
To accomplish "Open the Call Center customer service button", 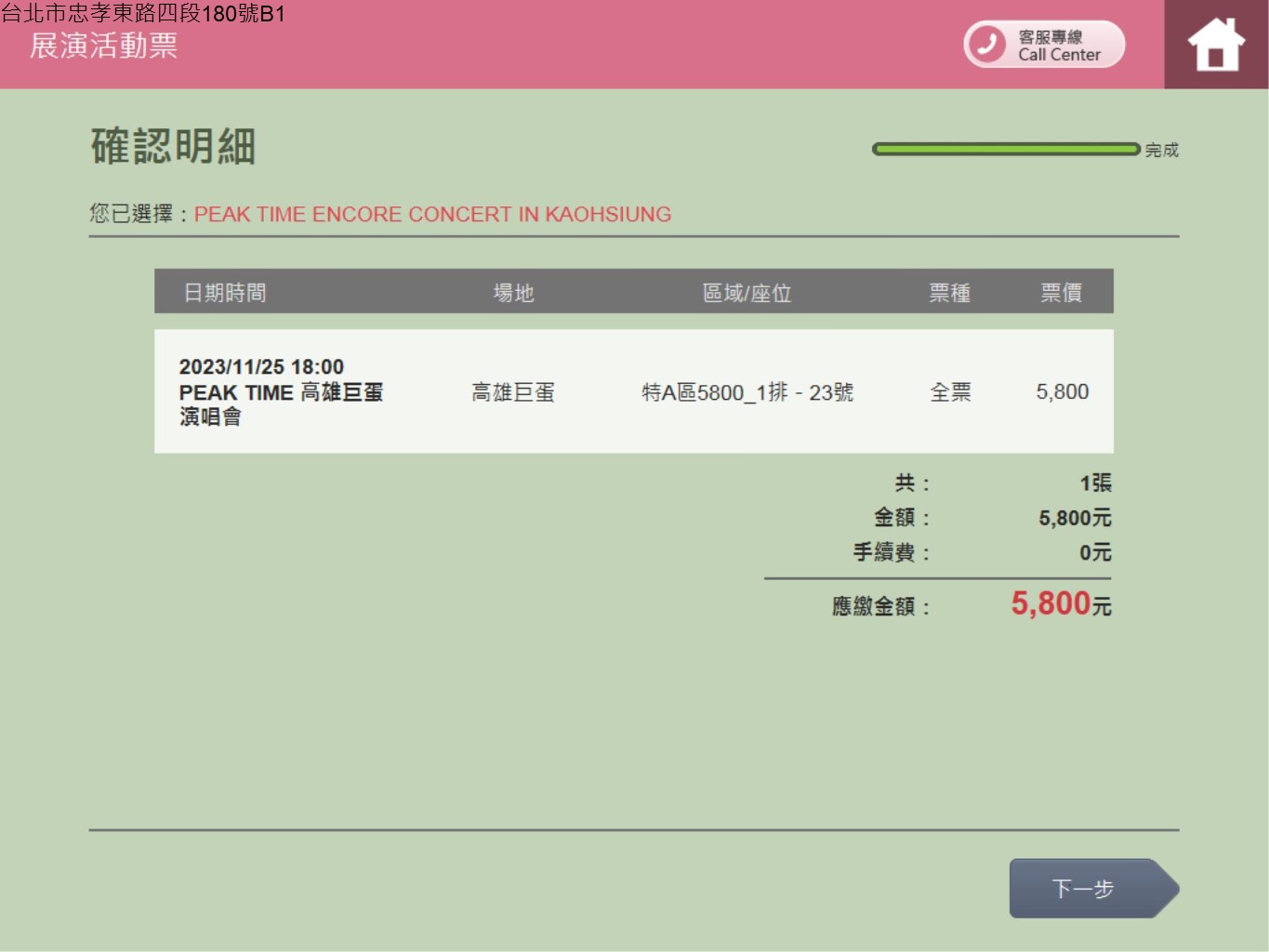I will [1044, 45].
